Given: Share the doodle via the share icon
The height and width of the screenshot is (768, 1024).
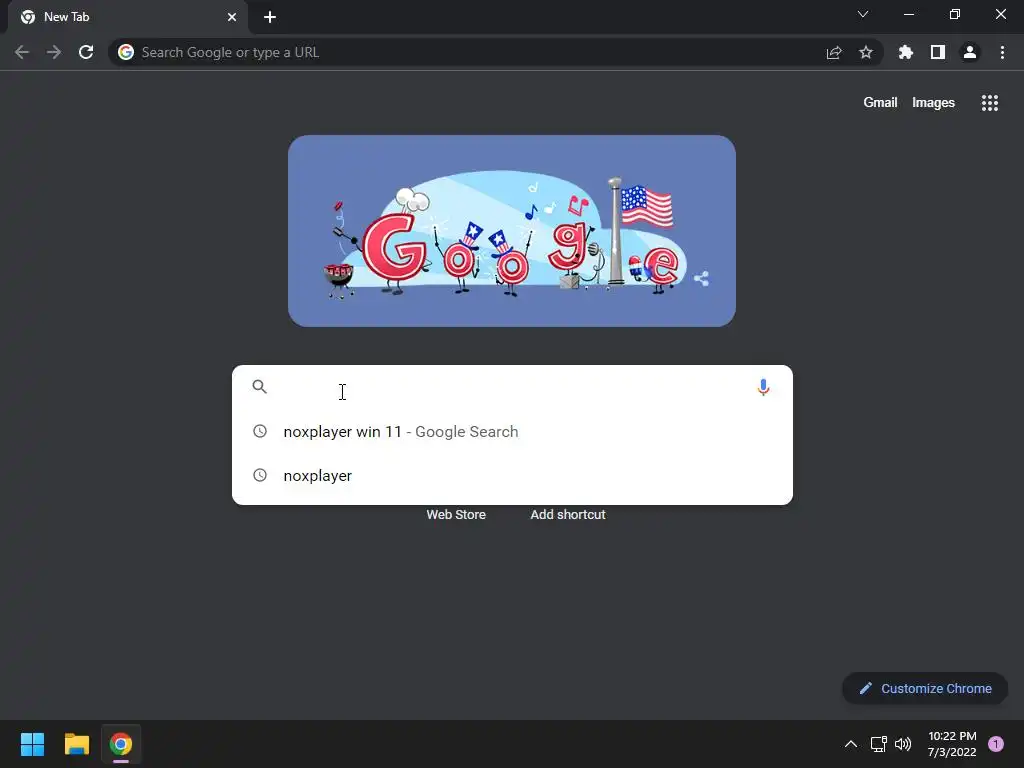Looking at the screenshot, I should tap(701, 279).
